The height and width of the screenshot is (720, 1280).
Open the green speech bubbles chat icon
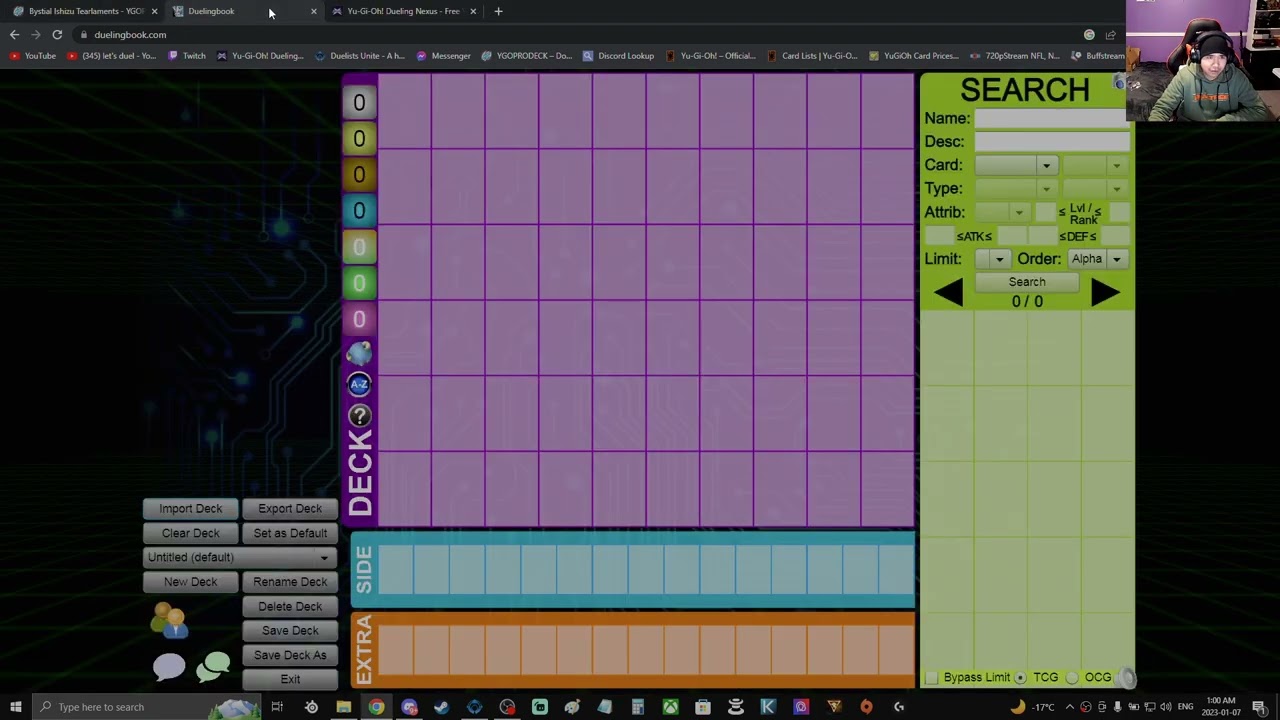click(213, 666)
